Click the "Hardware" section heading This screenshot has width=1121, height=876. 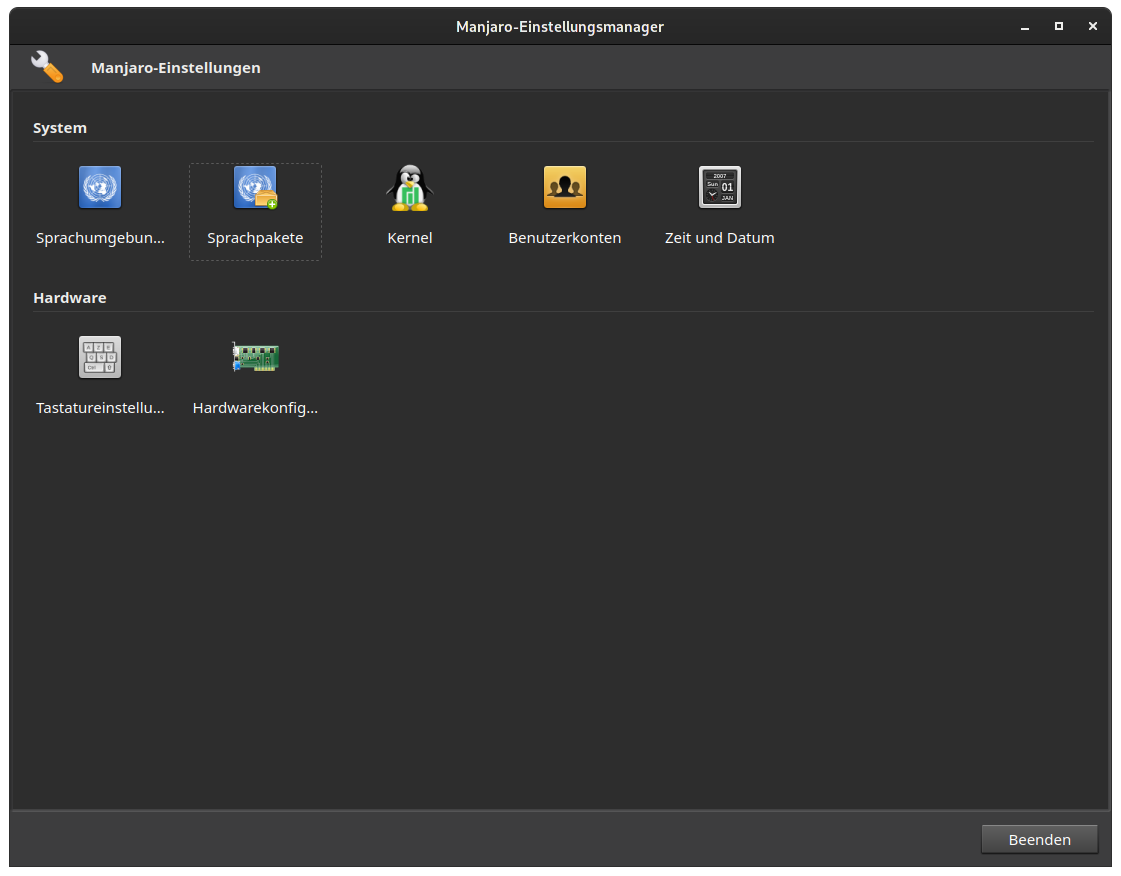(x=70, y=297)
